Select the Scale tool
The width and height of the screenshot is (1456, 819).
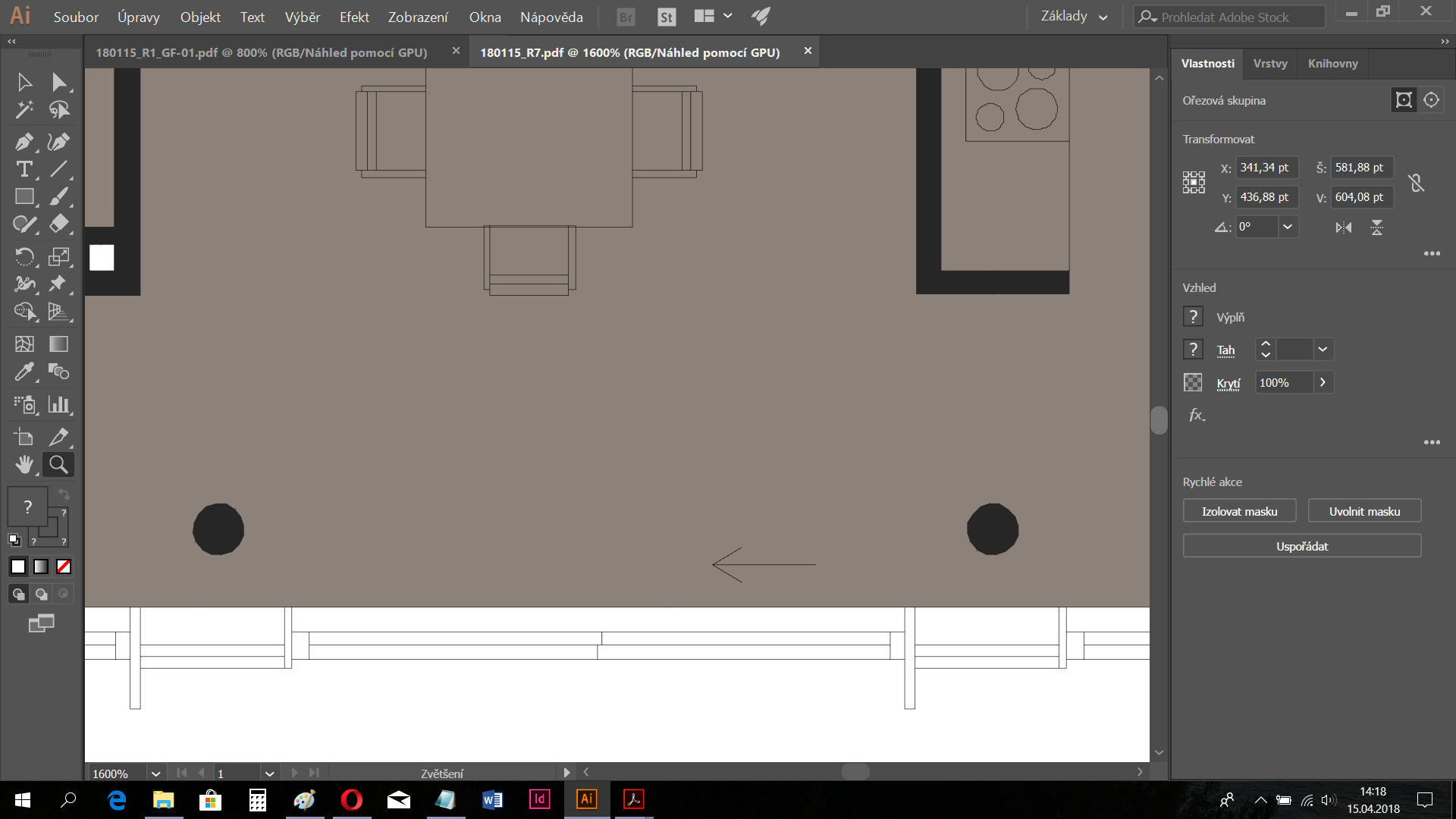pos(59,256)
